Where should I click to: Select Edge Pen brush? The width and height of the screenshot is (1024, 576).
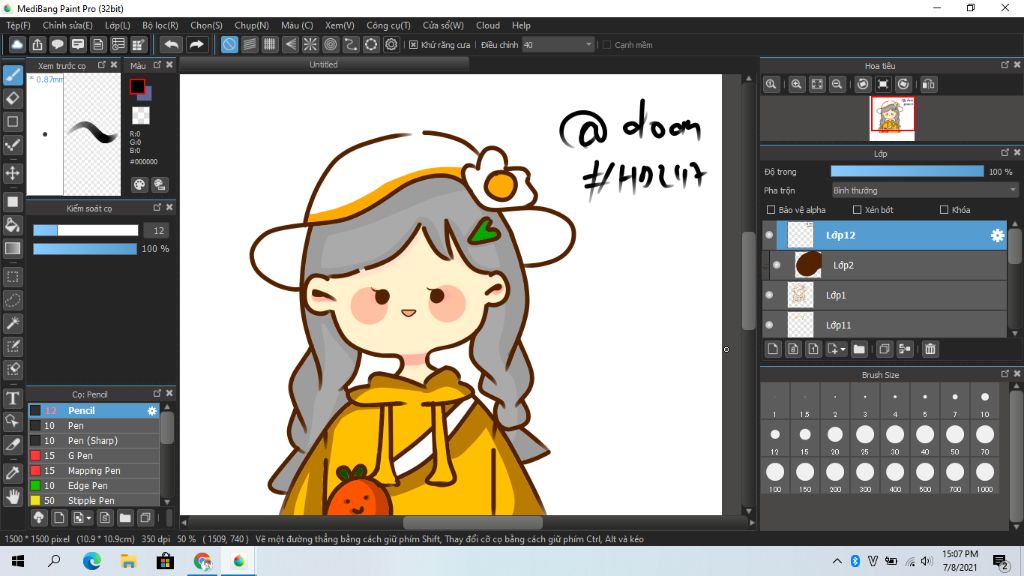click(93, 486)
